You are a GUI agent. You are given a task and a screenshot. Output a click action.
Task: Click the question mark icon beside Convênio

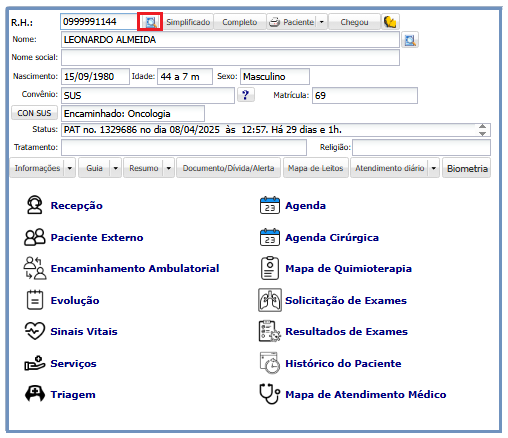pos(246,95)
